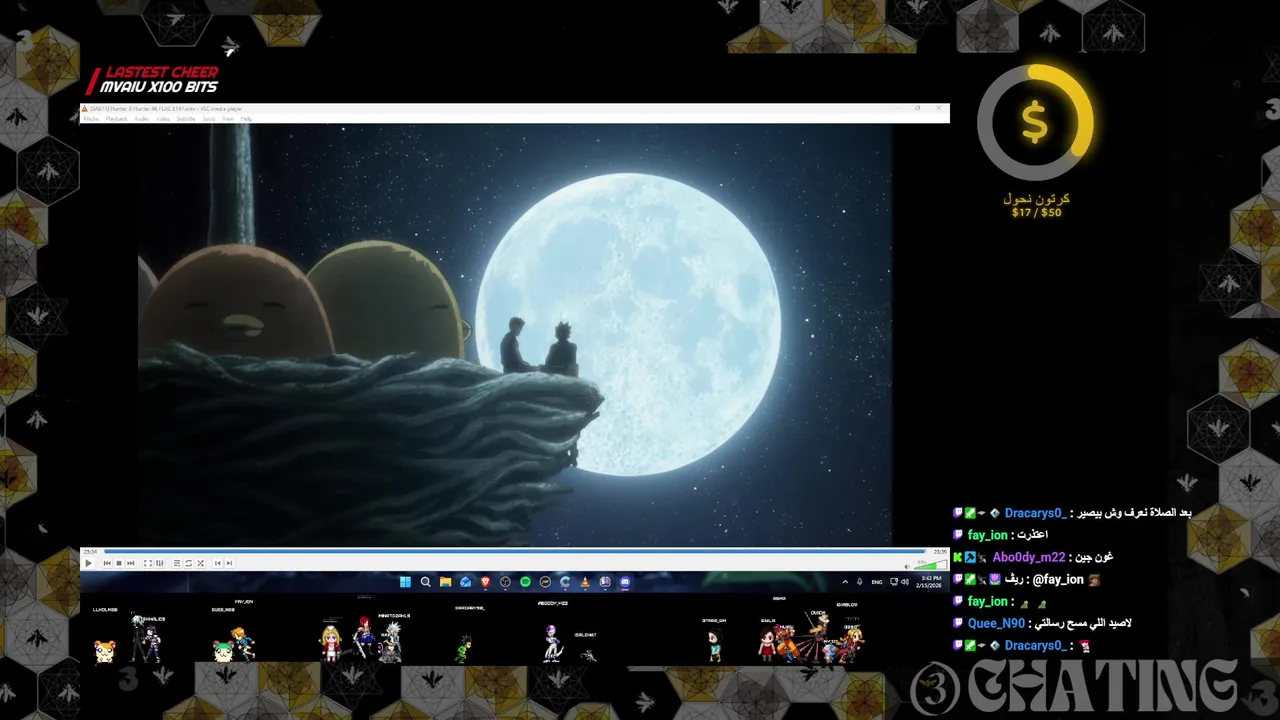The image size is (1280, 720).
Task: Click the VLC play button
Action: click(88, 563)
